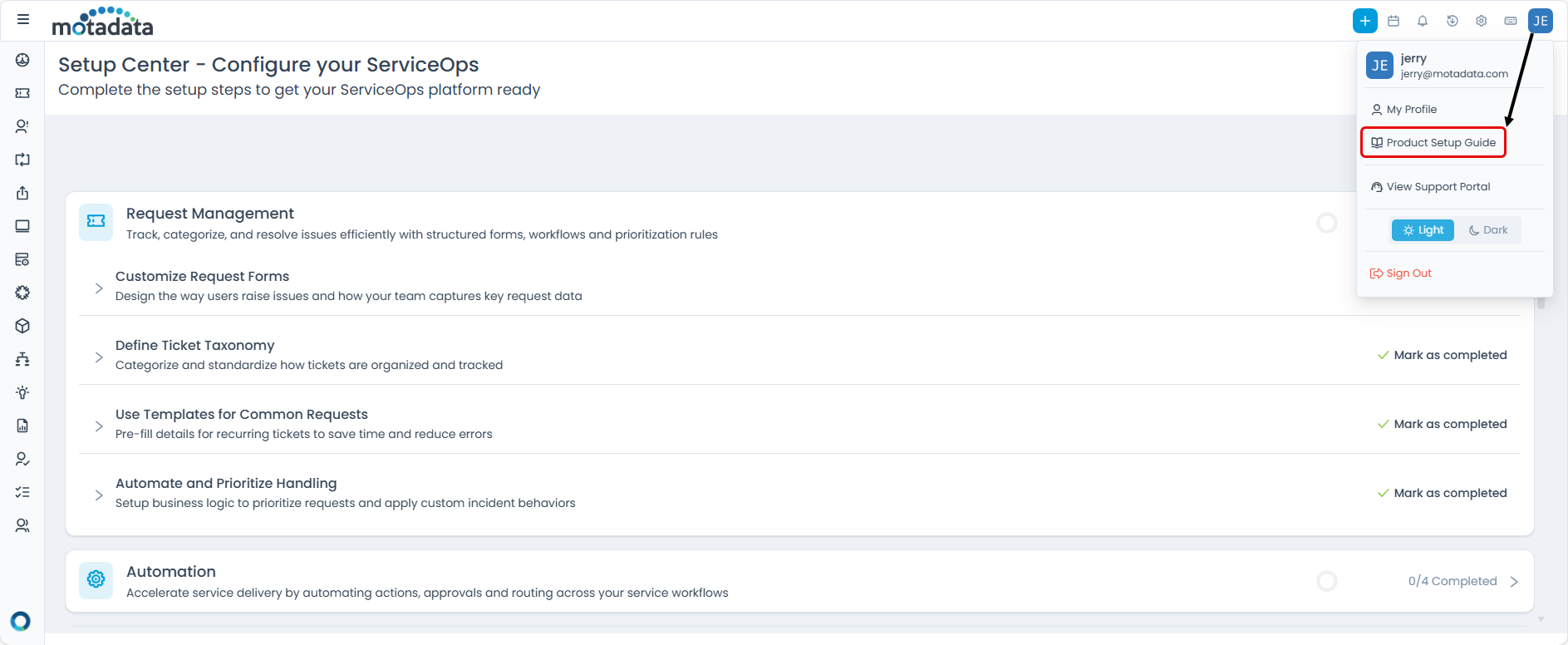Open the calendar icon in header
Image resolution: width=1568 pixels, height=645 pixels.
(1394, 21)
